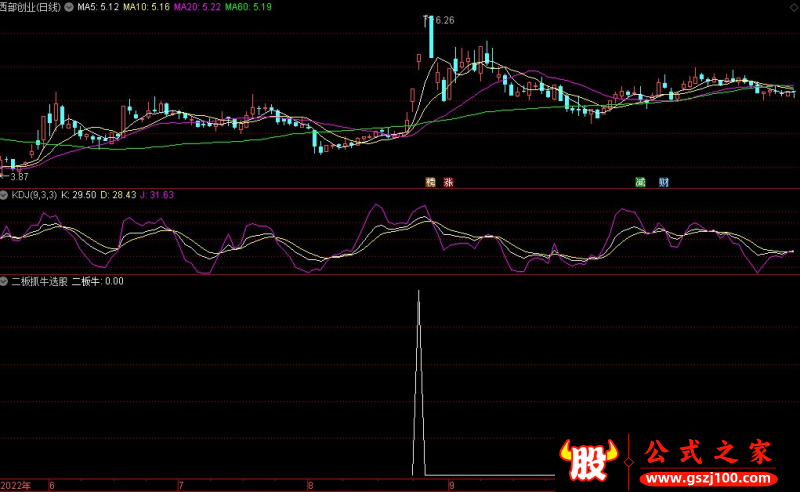Click the 减 event marker icon
The width and height of the screenshot is (800, 492).
[x=640, y=182]
